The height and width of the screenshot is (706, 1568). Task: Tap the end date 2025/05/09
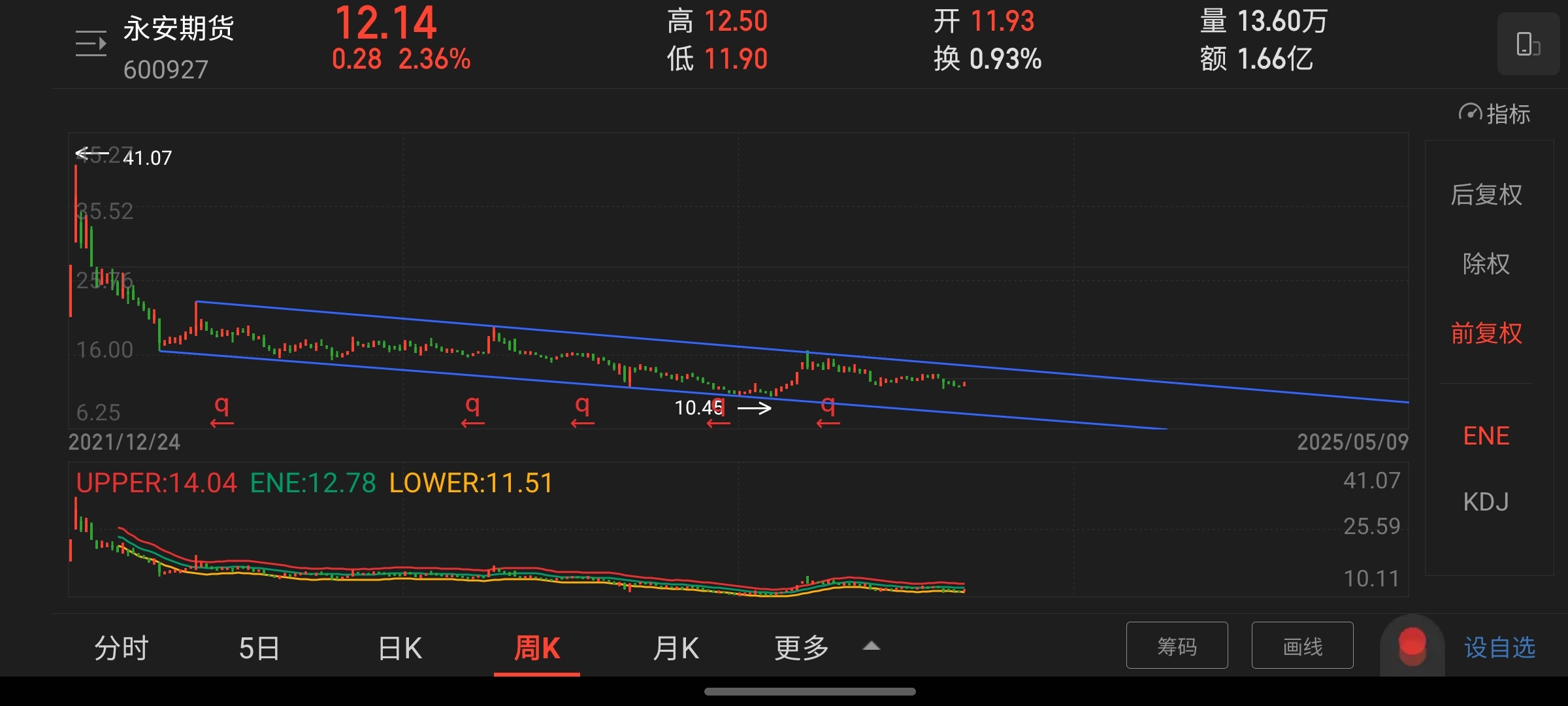point(1352,443)
